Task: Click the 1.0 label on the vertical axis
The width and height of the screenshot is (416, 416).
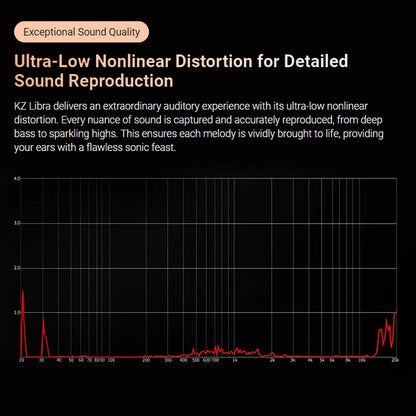Action: [17, 313]
